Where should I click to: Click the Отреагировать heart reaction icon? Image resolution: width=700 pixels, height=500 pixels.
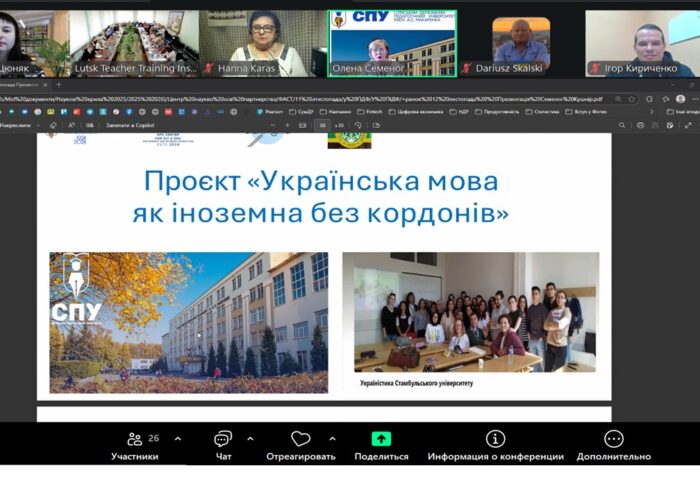point(301,439)
